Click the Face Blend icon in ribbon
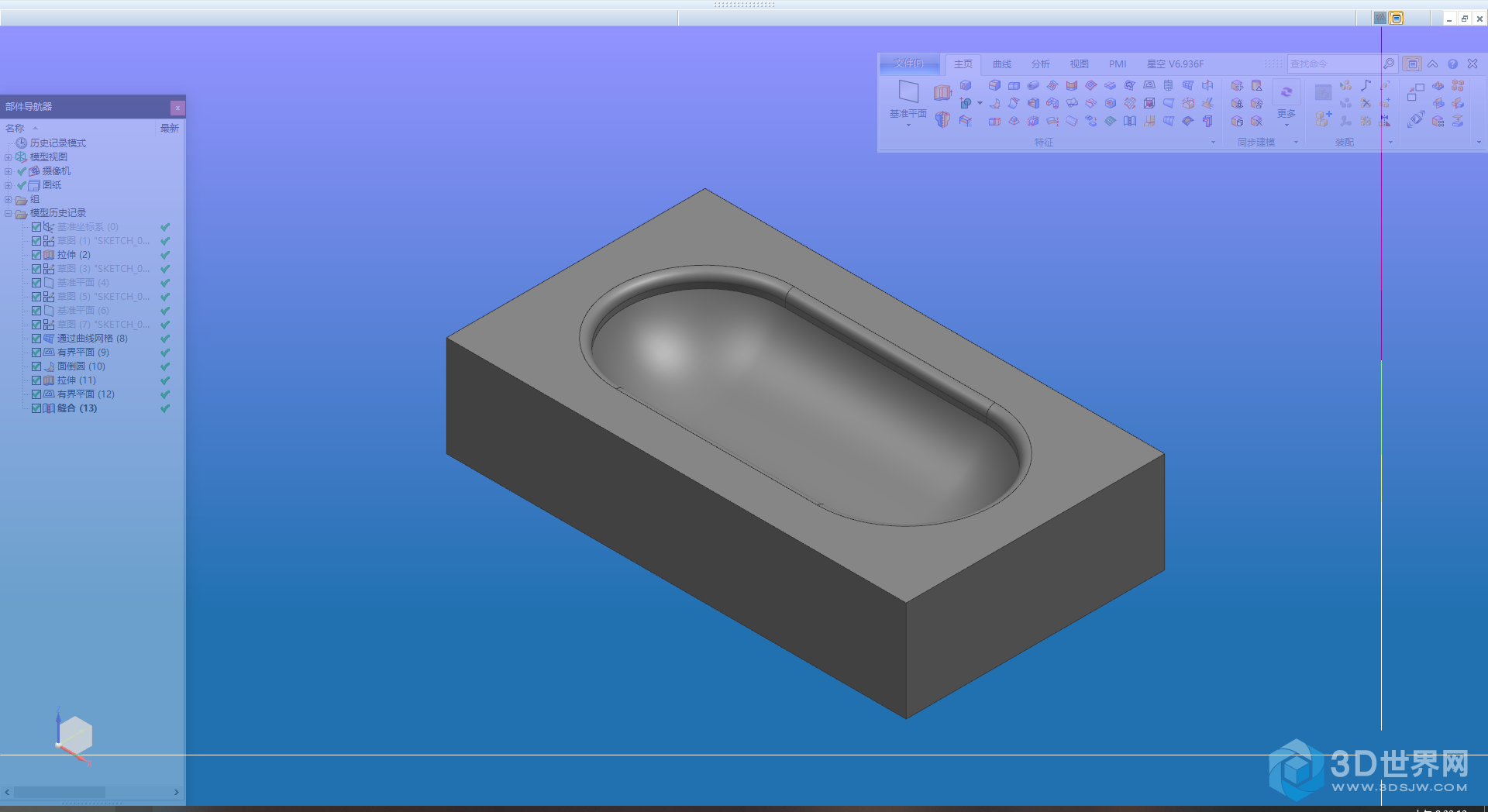This screenshot has width=1488, height=812. (995, 103)
